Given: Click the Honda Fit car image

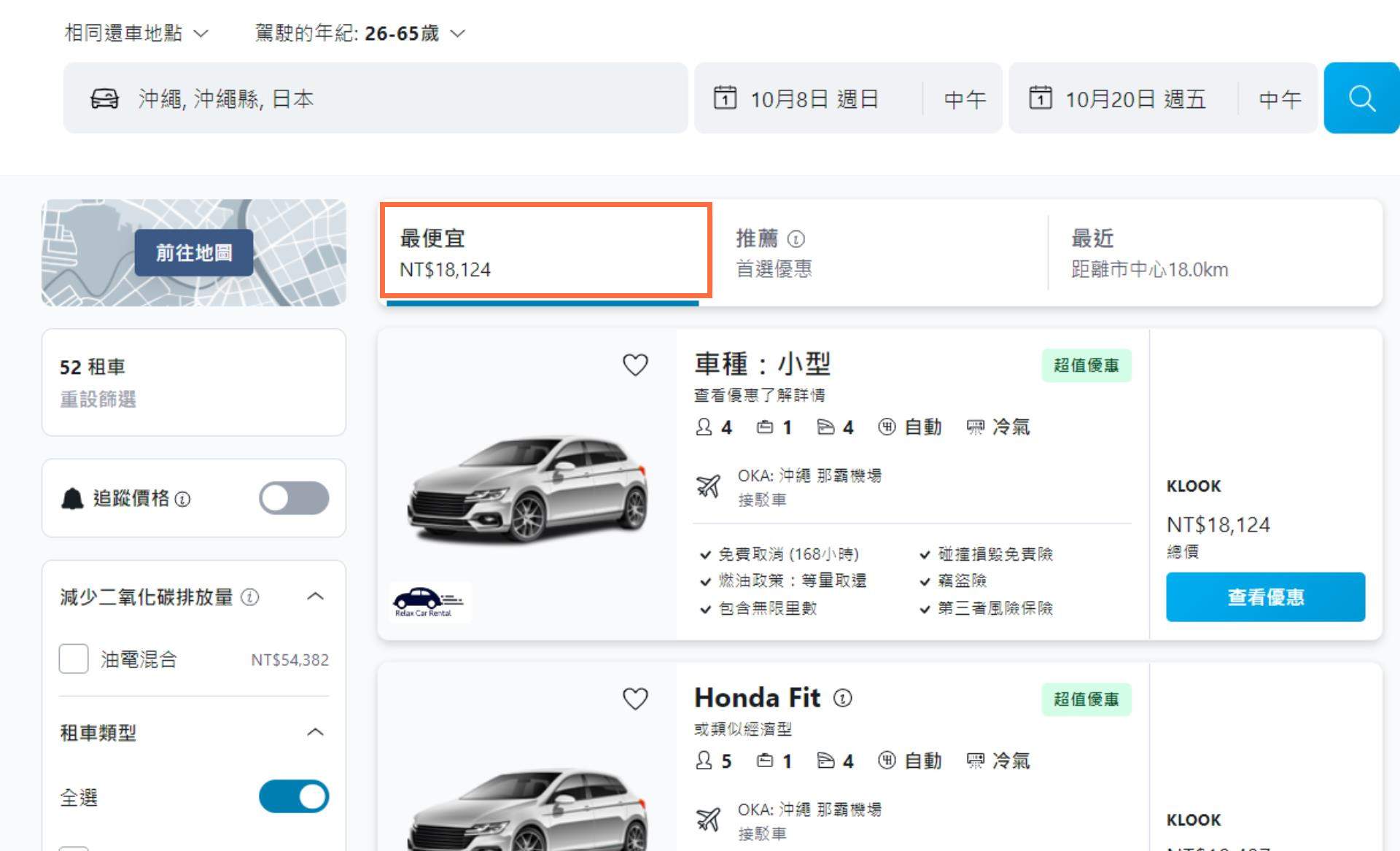Looking at the screenshot, I should [x=527, y=809].
